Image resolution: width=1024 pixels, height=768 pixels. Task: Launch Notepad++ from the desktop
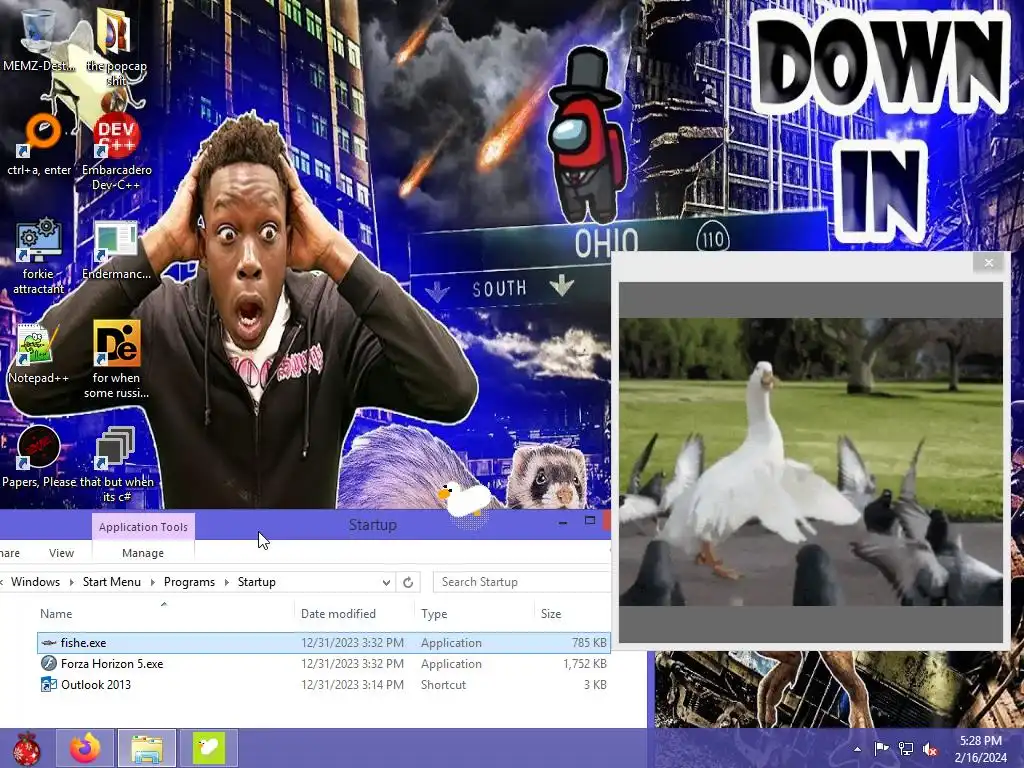coord(39,344)
